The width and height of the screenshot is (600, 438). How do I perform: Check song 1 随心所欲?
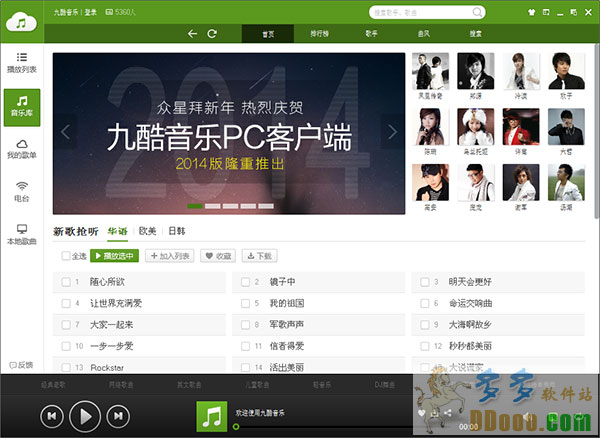(x=66, y=282)
